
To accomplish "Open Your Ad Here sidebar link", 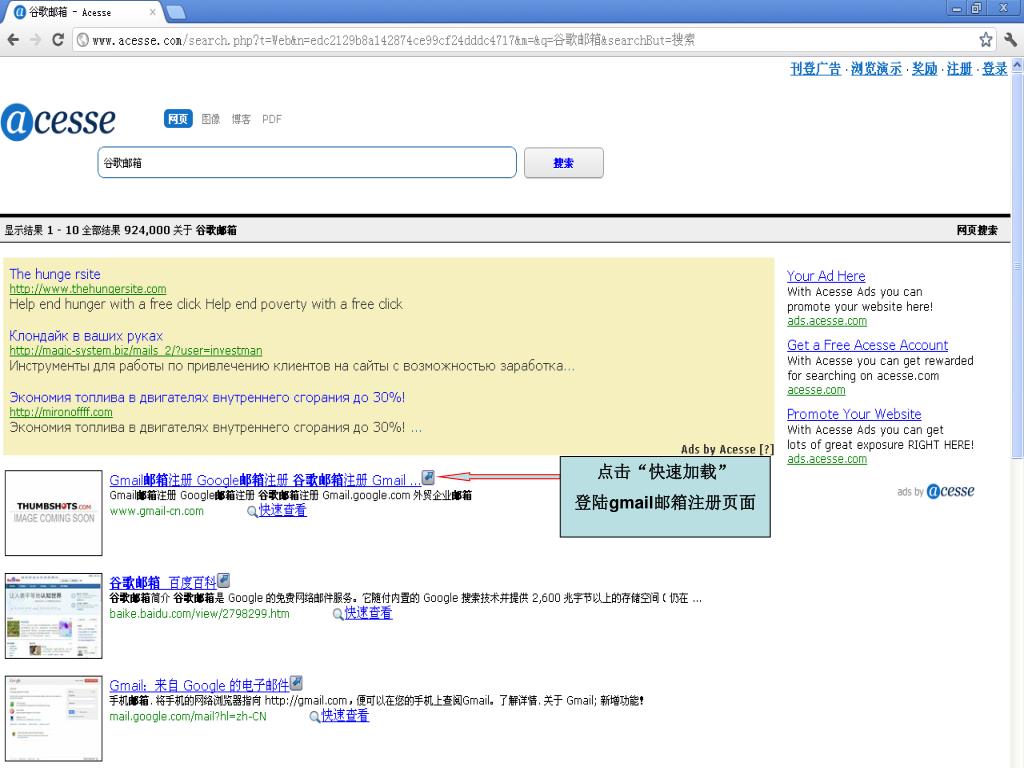I will tap(826, 276).
